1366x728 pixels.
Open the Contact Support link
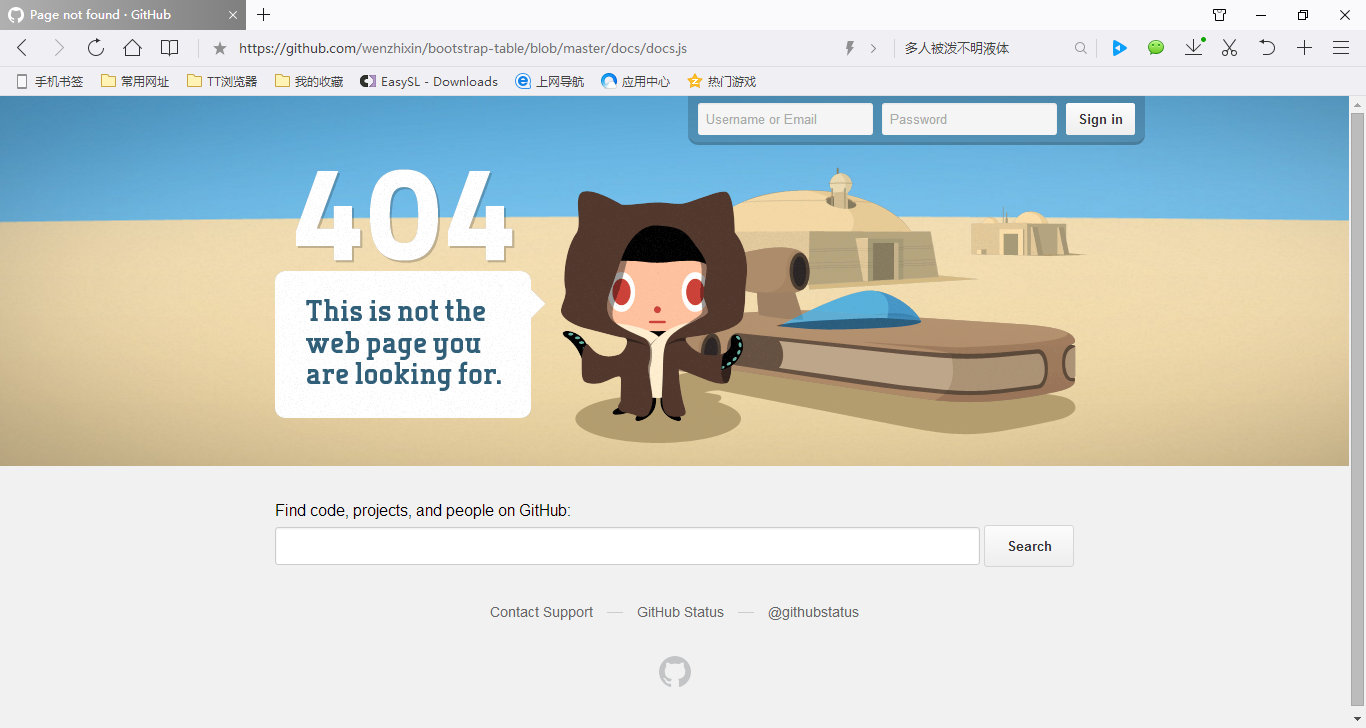tap(541, 612)
